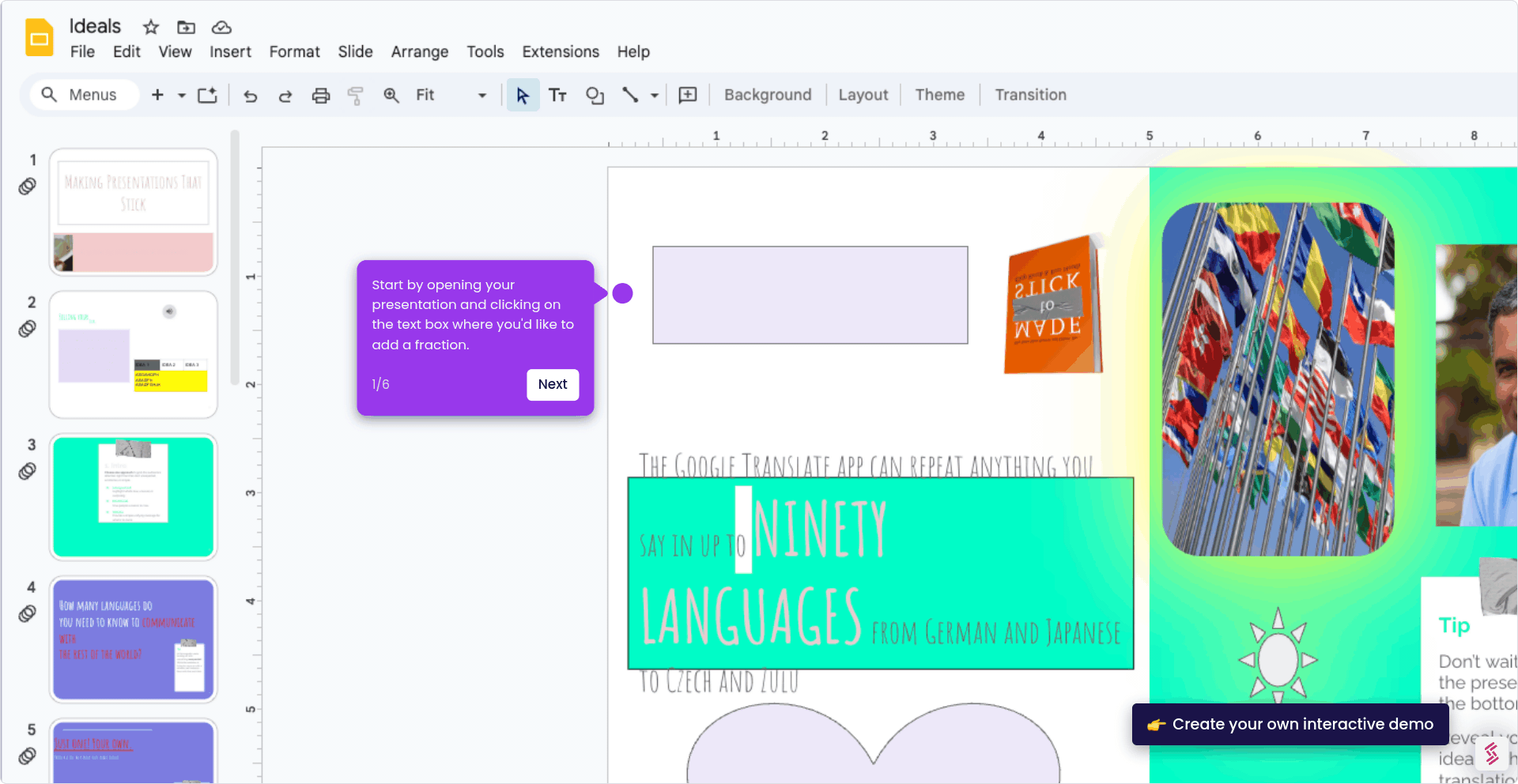This screenshot has width=1518, height=784.
Task: Click the linked icon beside slide 4
Action: tap(28, 614)
